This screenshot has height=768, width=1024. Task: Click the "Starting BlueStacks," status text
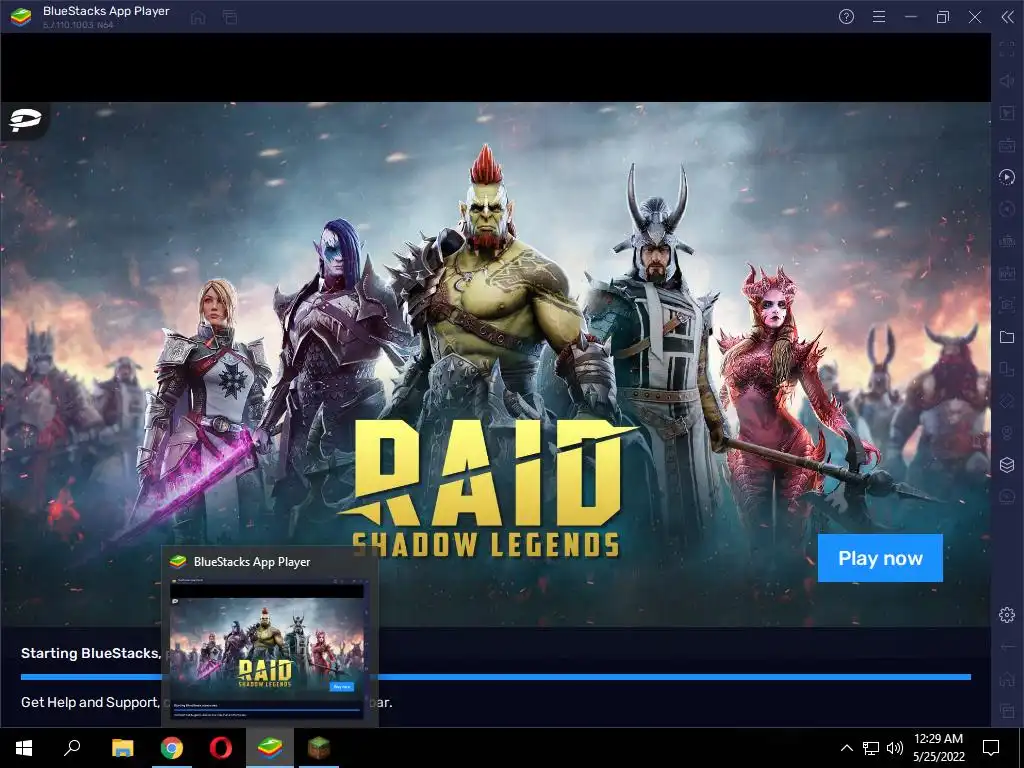pyautogui.click(x=90, y=653)
